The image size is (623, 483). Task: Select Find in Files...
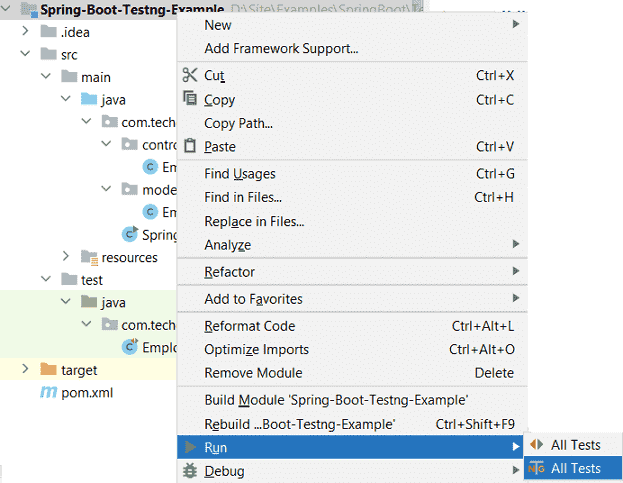click(x=352, y=197)
